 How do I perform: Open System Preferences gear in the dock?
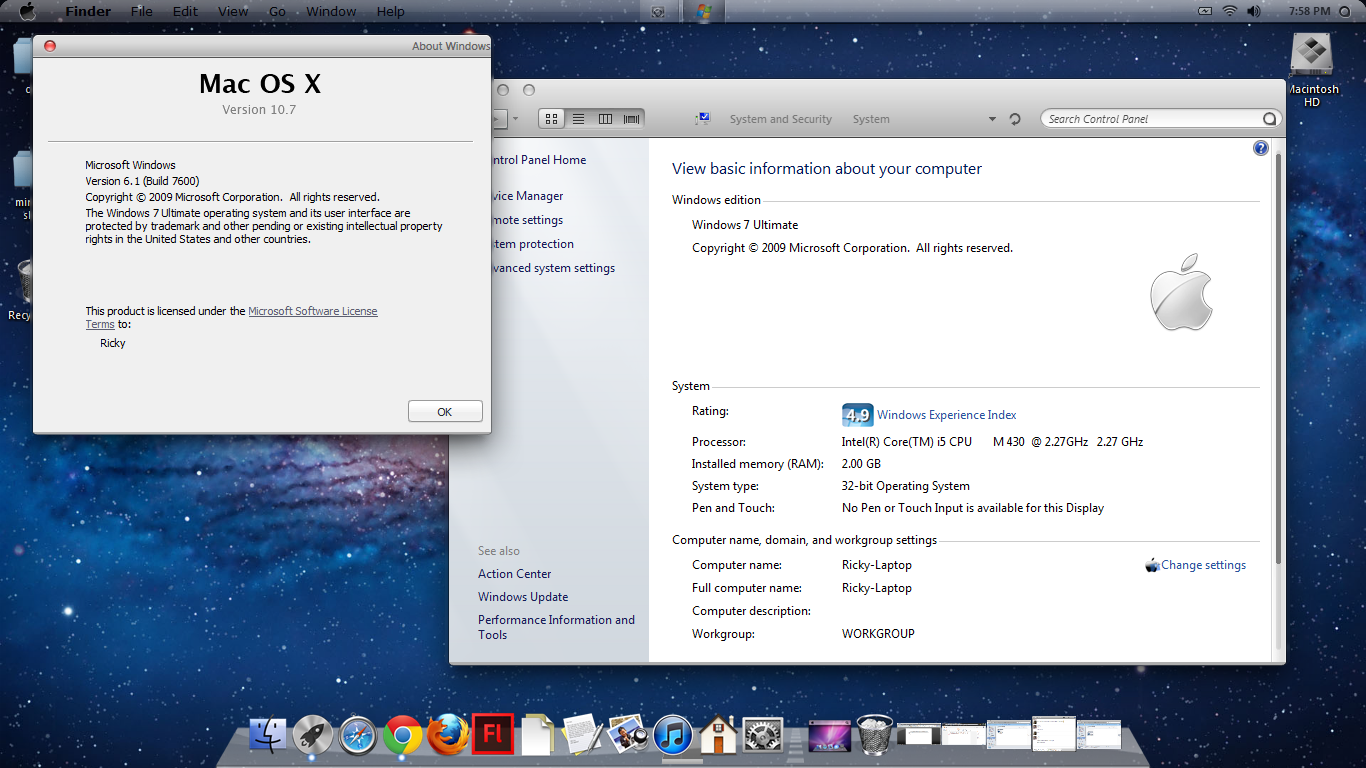click(763, 736)
